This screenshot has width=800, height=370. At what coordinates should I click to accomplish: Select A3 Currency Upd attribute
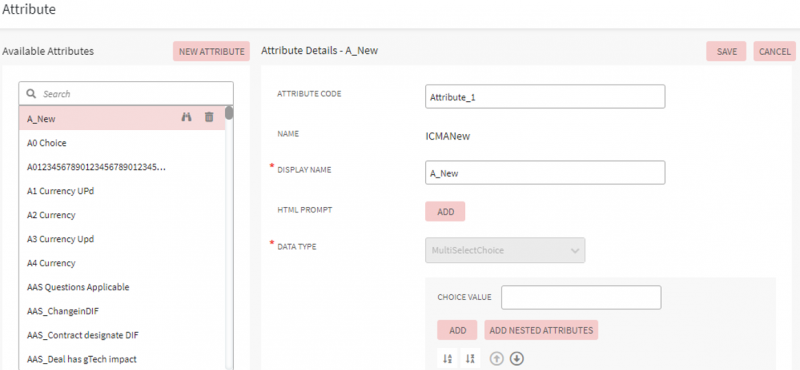pyautogui.click(x=122, y=239)
